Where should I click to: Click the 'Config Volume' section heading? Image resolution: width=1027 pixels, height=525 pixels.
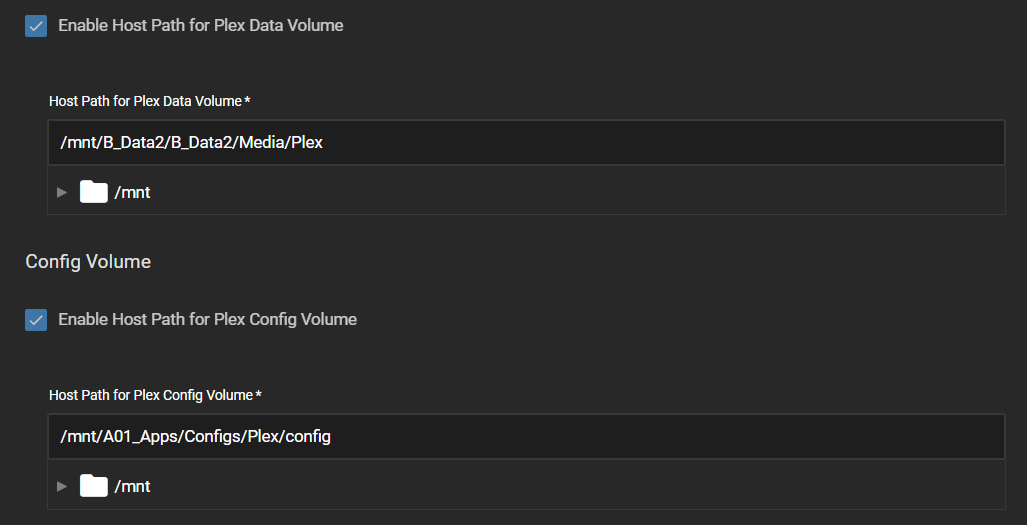pos(88,262)
